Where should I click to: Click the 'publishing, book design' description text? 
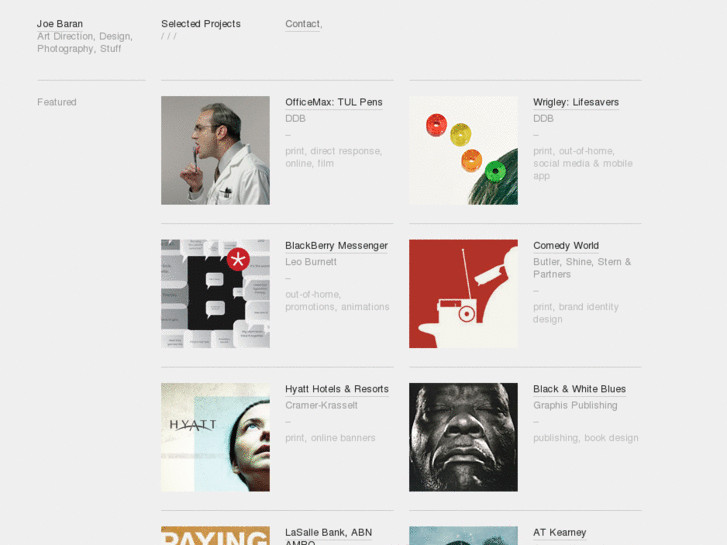pos(586,438)
